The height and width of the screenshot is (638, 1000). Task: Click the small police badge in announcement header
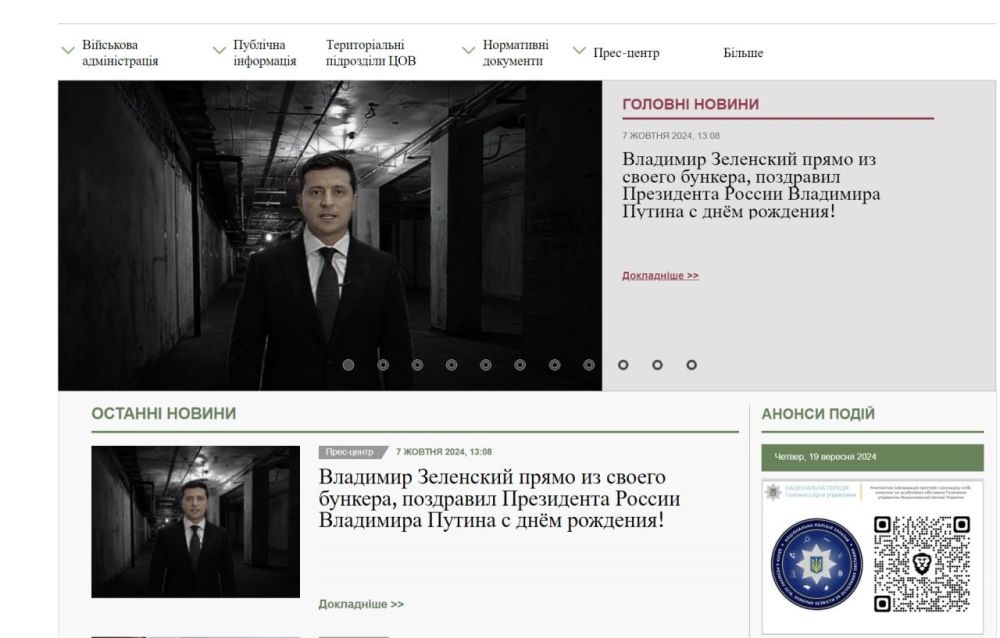772,492
